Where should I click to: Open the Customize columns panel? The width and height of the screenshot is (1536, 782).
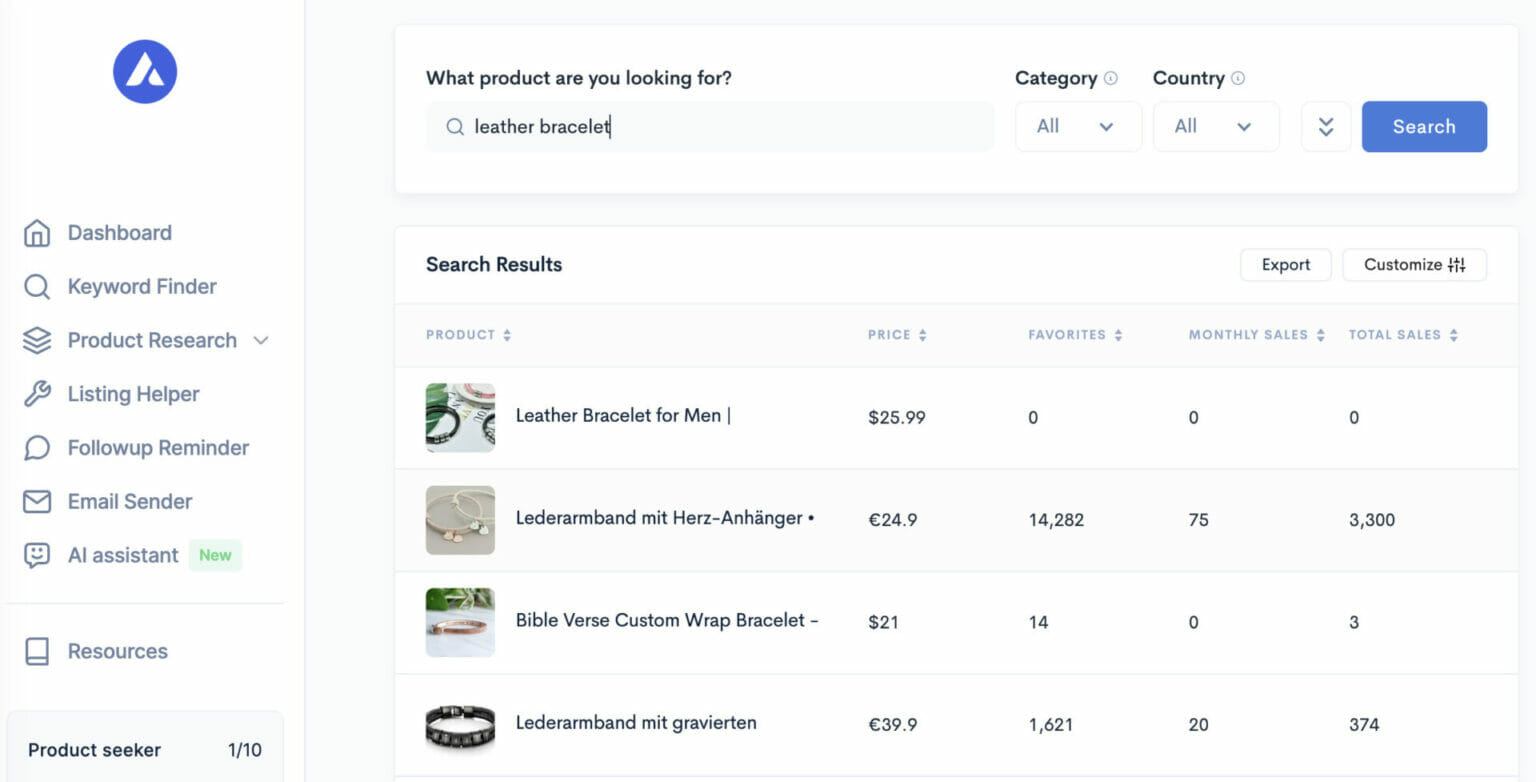click(1414, 264)
